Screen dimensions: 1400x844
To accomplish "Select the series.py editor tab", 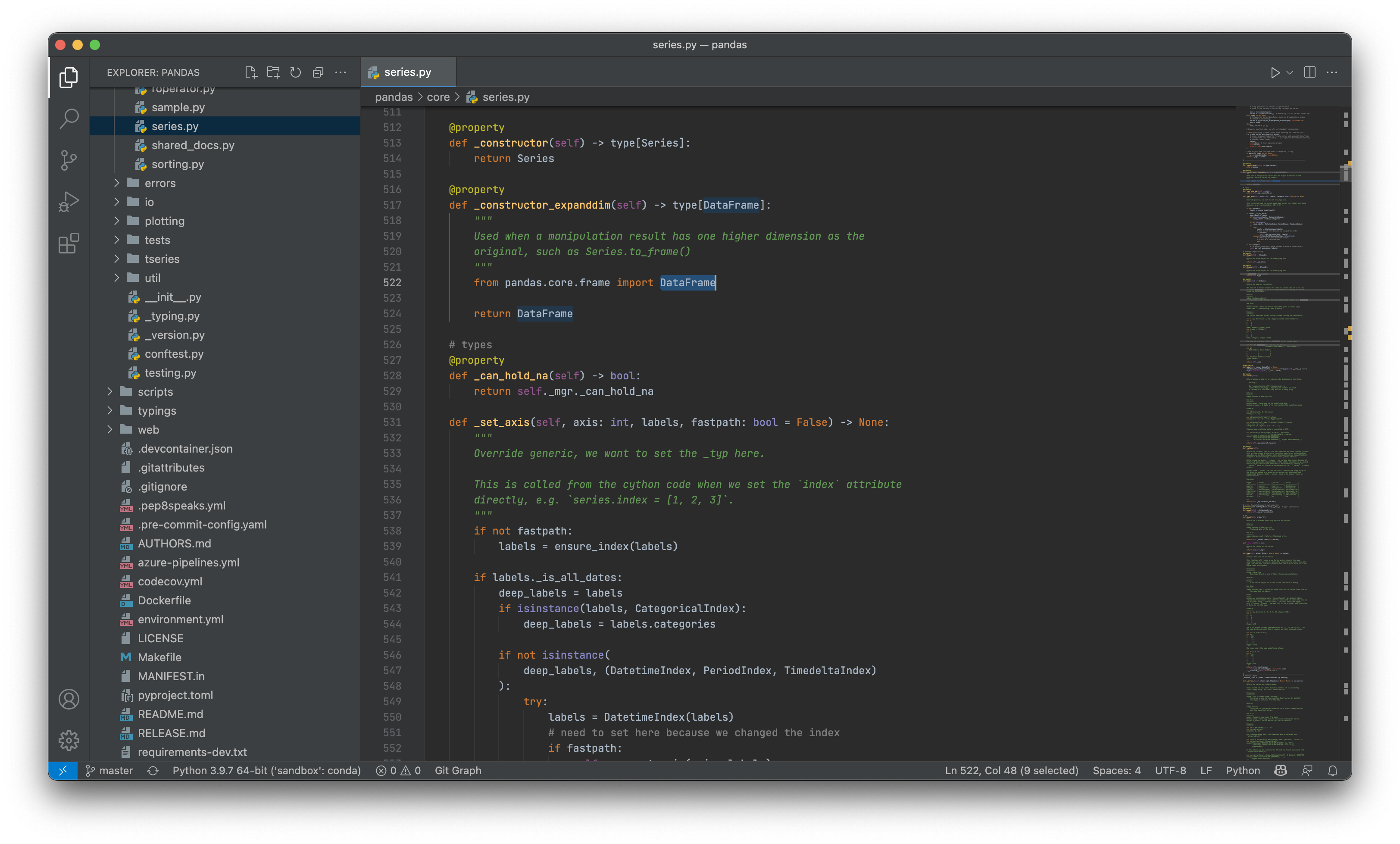I will click(407, 72).
